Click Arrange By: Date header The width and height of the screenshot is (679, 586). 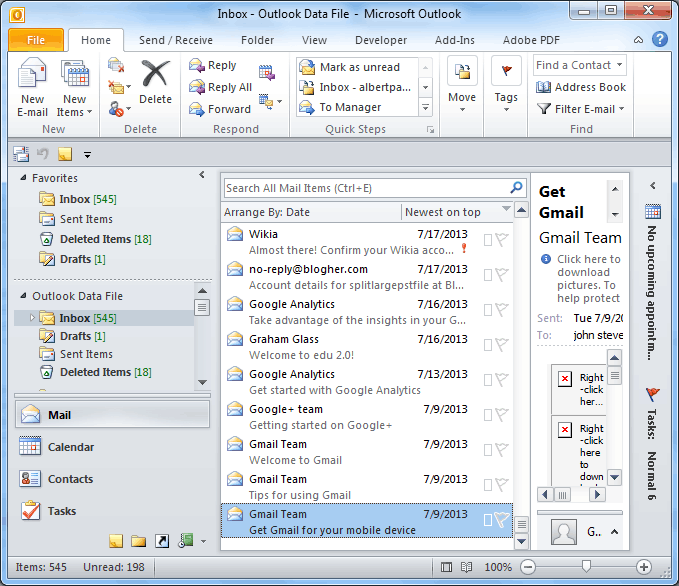(312, 212)
